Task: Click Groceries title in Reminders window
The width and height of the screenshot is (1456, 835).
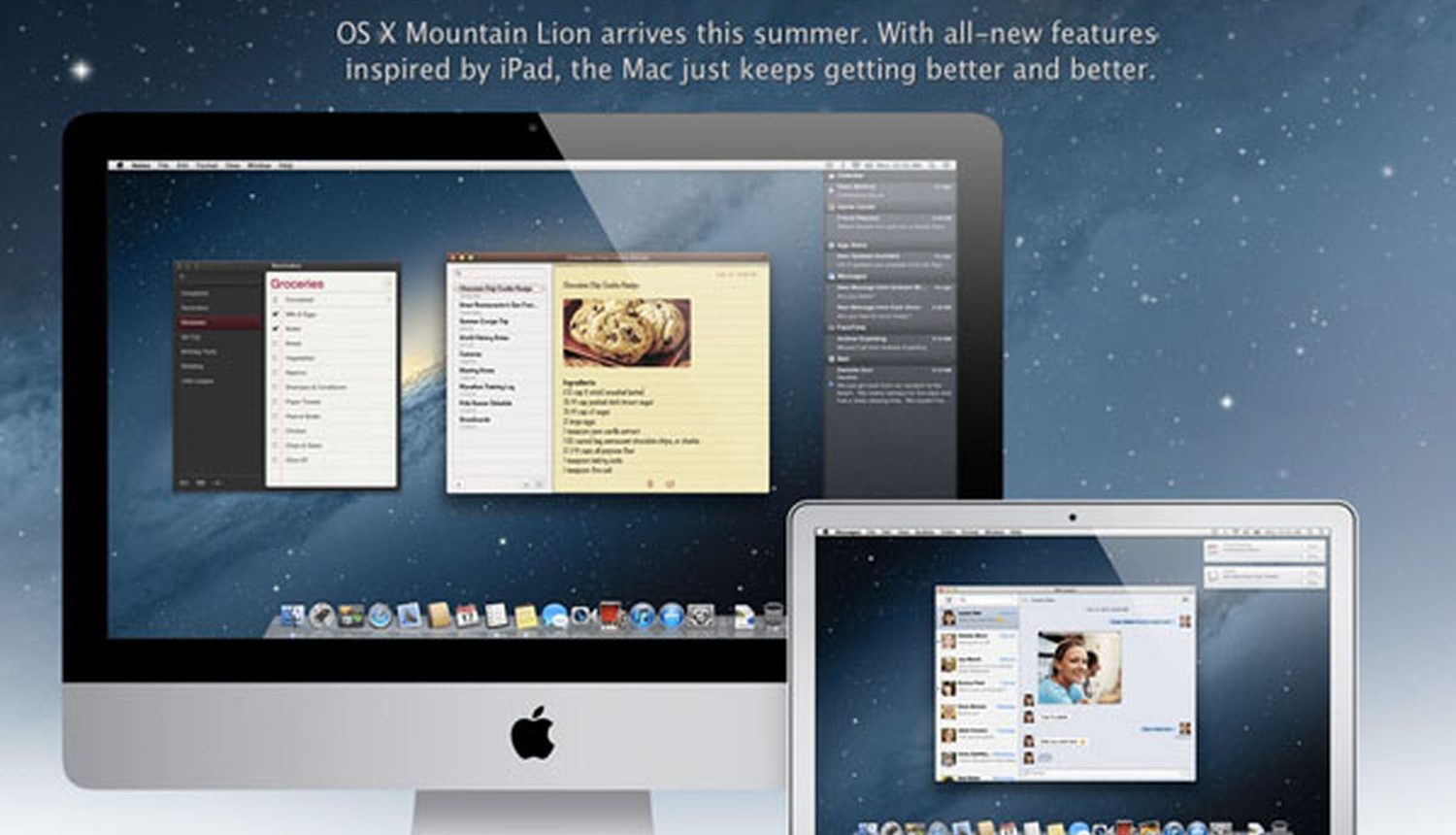Action: click(x=297, y=284)
